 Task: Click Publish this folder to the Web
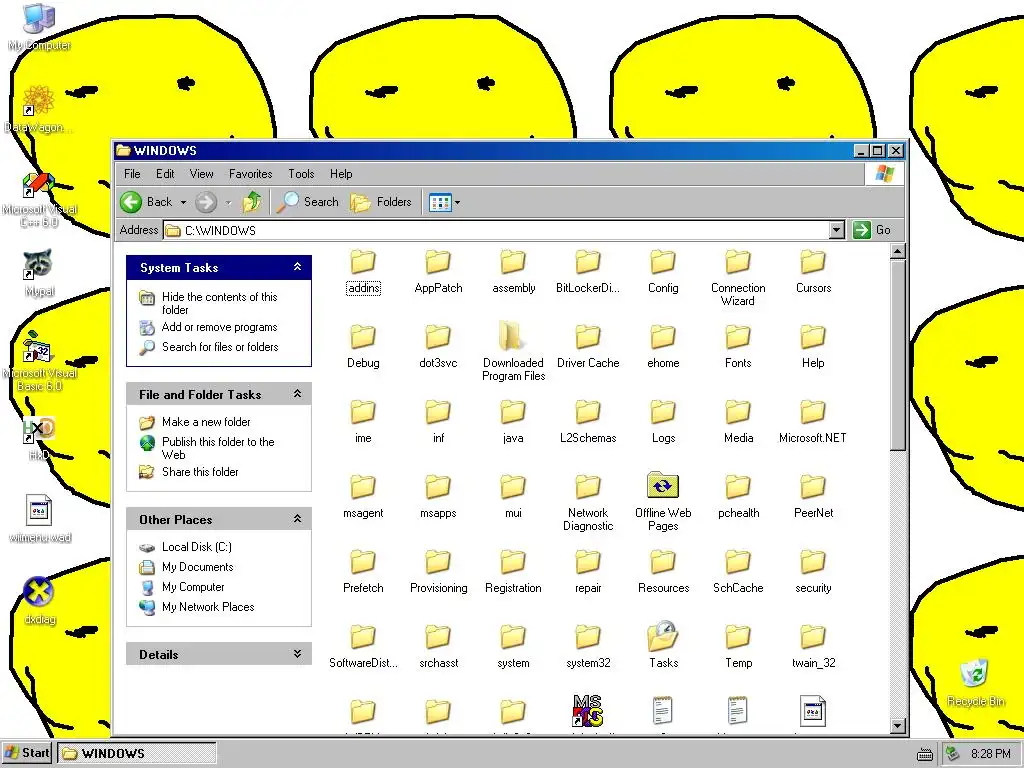coord(218,448)
